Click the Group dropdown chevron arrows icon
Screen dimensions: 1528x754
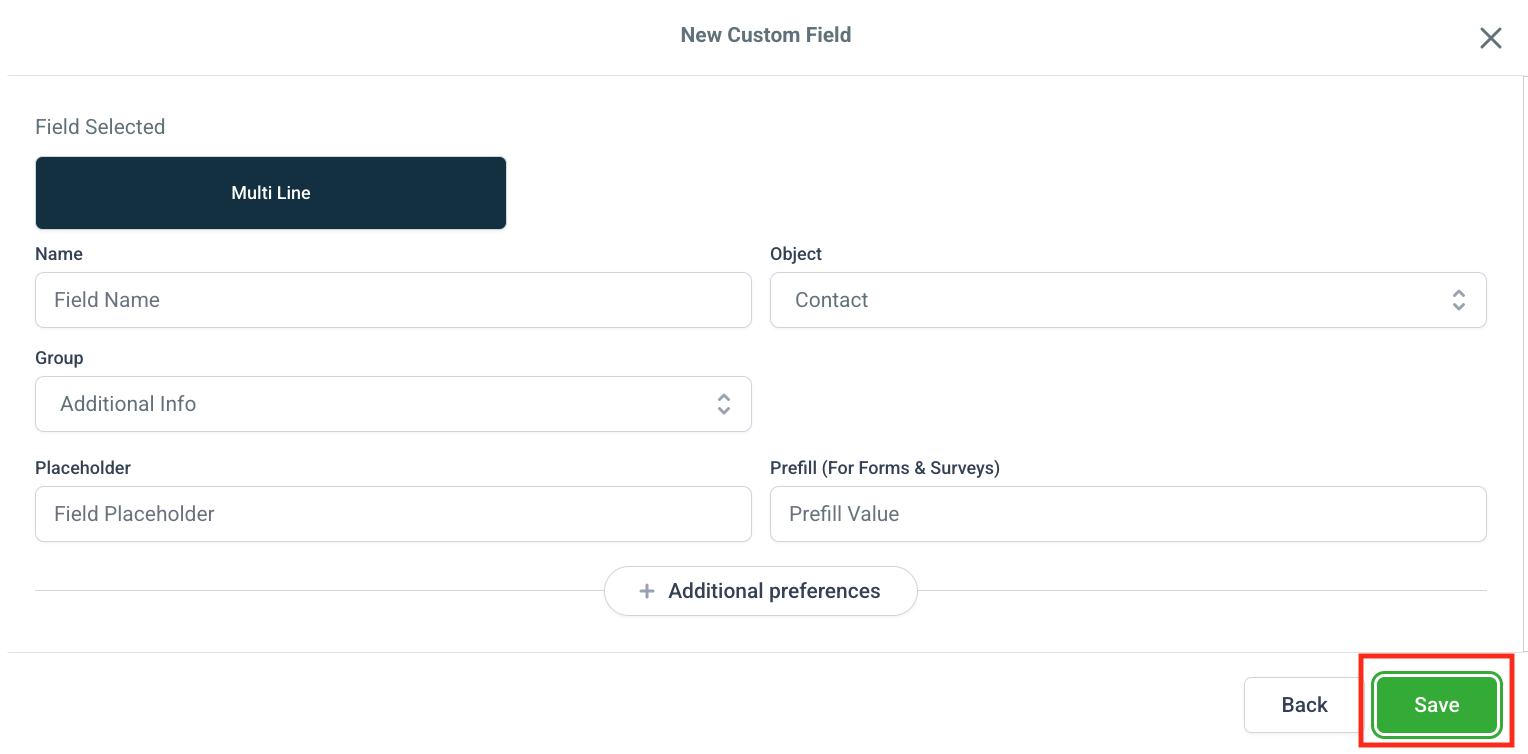[724, 404]
